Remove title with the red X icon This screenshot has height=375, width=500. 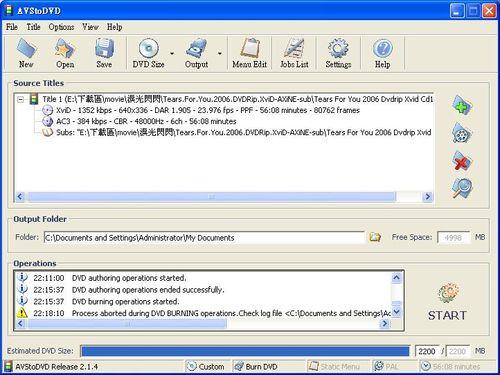tap(462, 160)
